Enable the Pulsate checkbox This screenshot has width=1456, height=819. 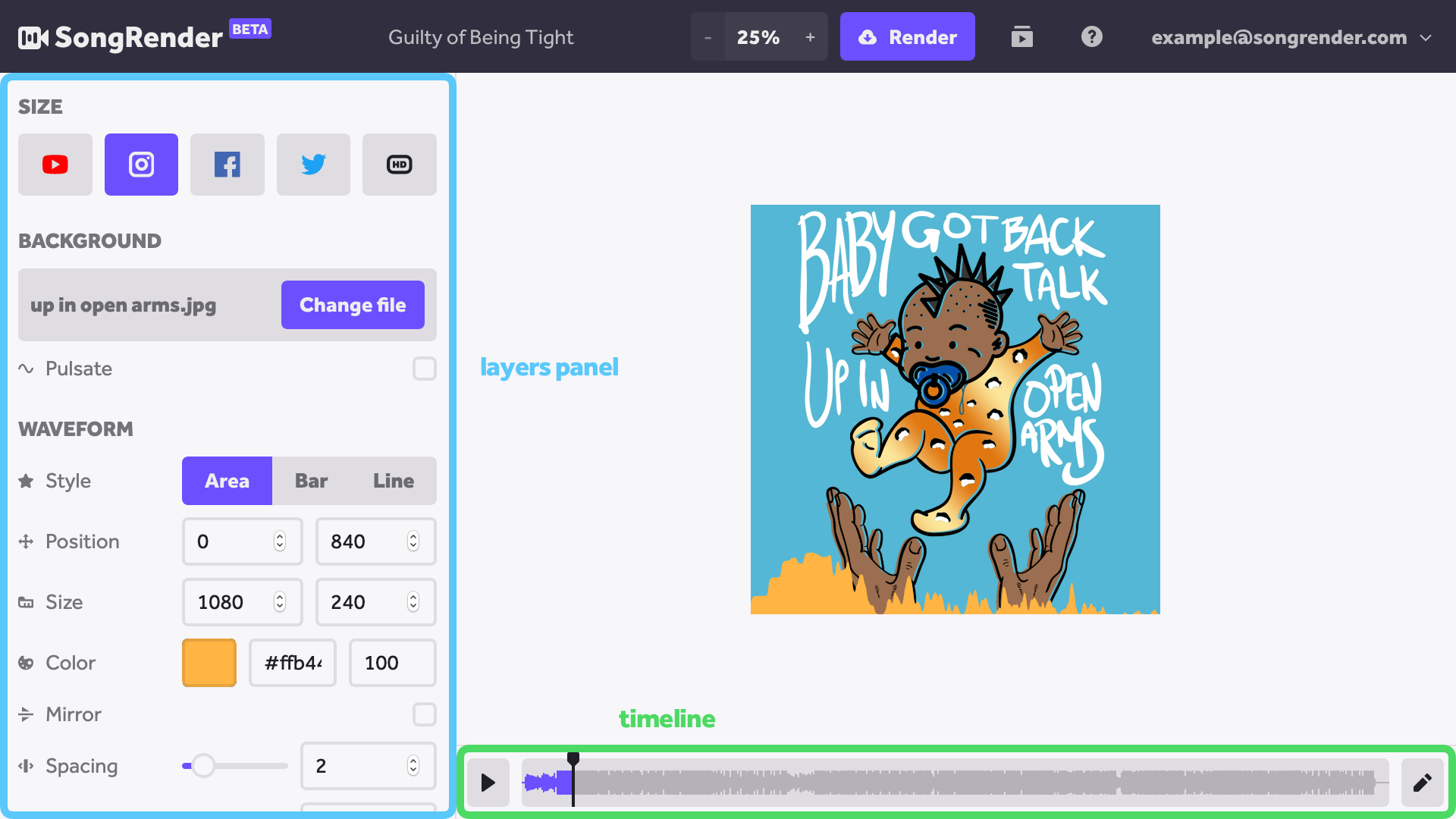(x=425, y=369)
